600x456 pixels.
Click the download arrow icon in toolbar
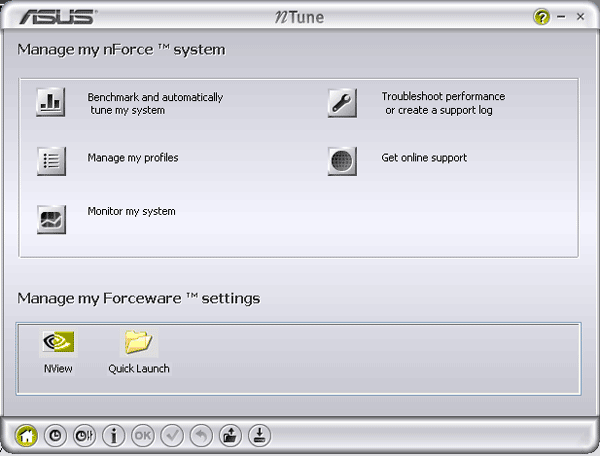click(259, 435)
